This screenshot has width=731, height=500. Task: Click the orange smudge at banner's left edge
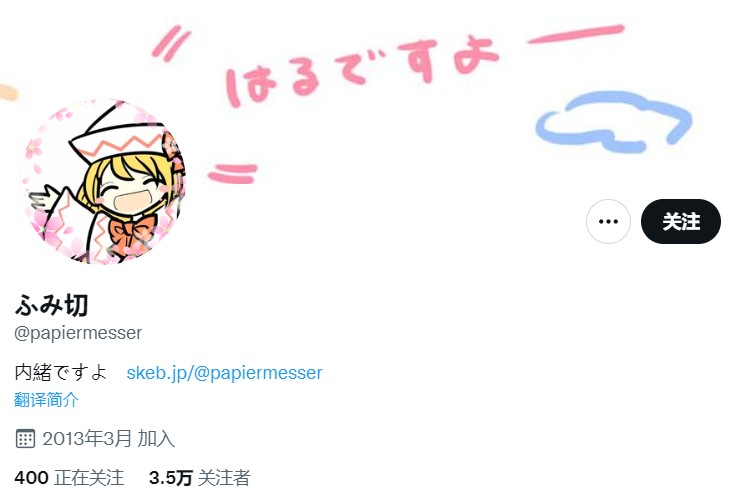pos(8,92)
